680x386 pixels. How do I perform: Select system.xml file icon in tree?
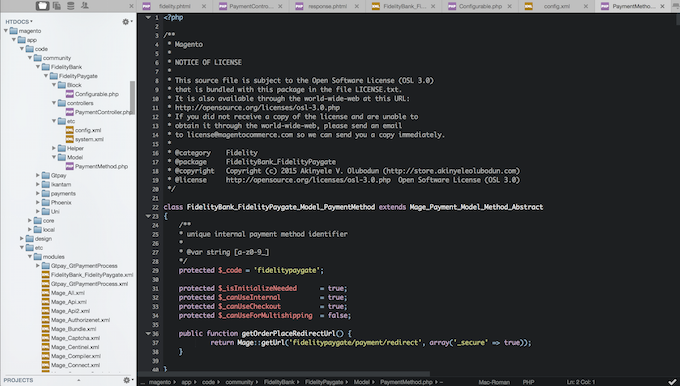(69, 139)
